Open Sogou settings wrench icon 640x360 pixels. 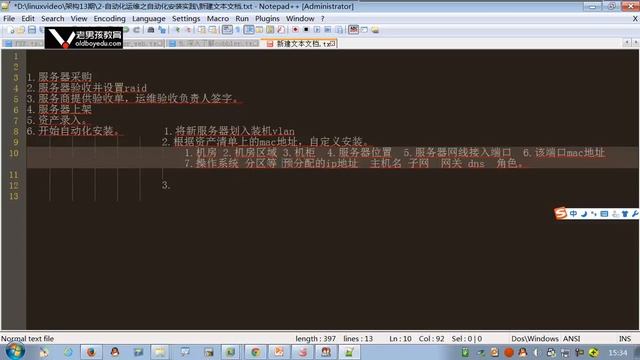[x=635, y=213]
